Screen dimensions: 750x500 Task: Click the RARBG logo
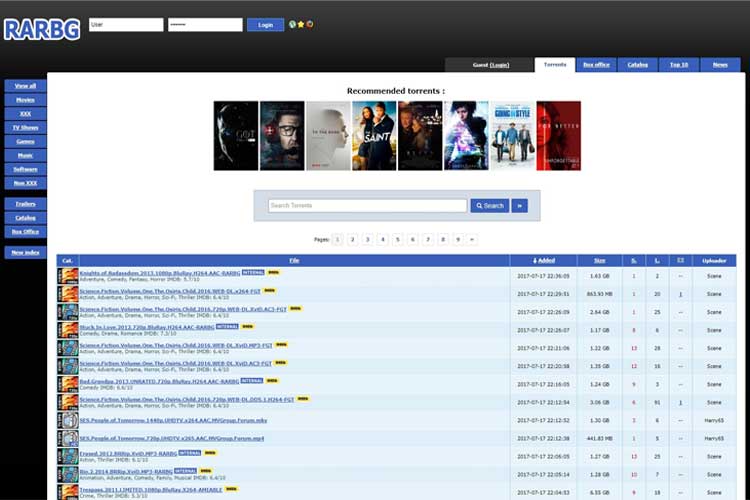tap(42, 30)
